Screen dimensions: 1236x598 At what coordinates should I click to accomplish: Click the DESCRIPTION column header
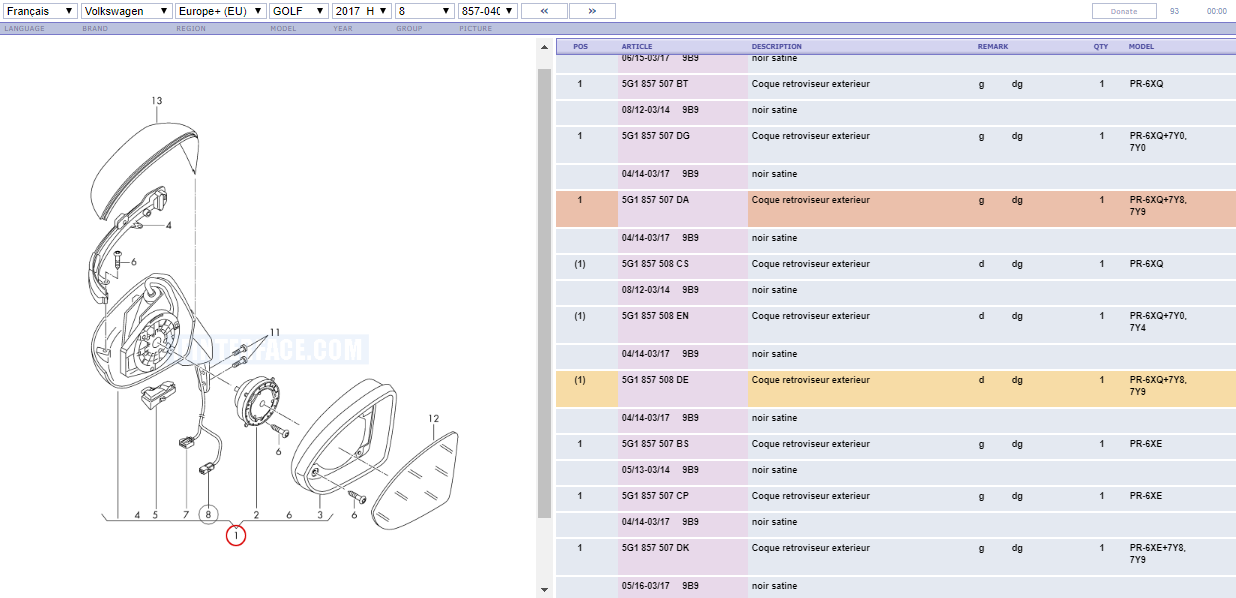(x=777, y=47)
